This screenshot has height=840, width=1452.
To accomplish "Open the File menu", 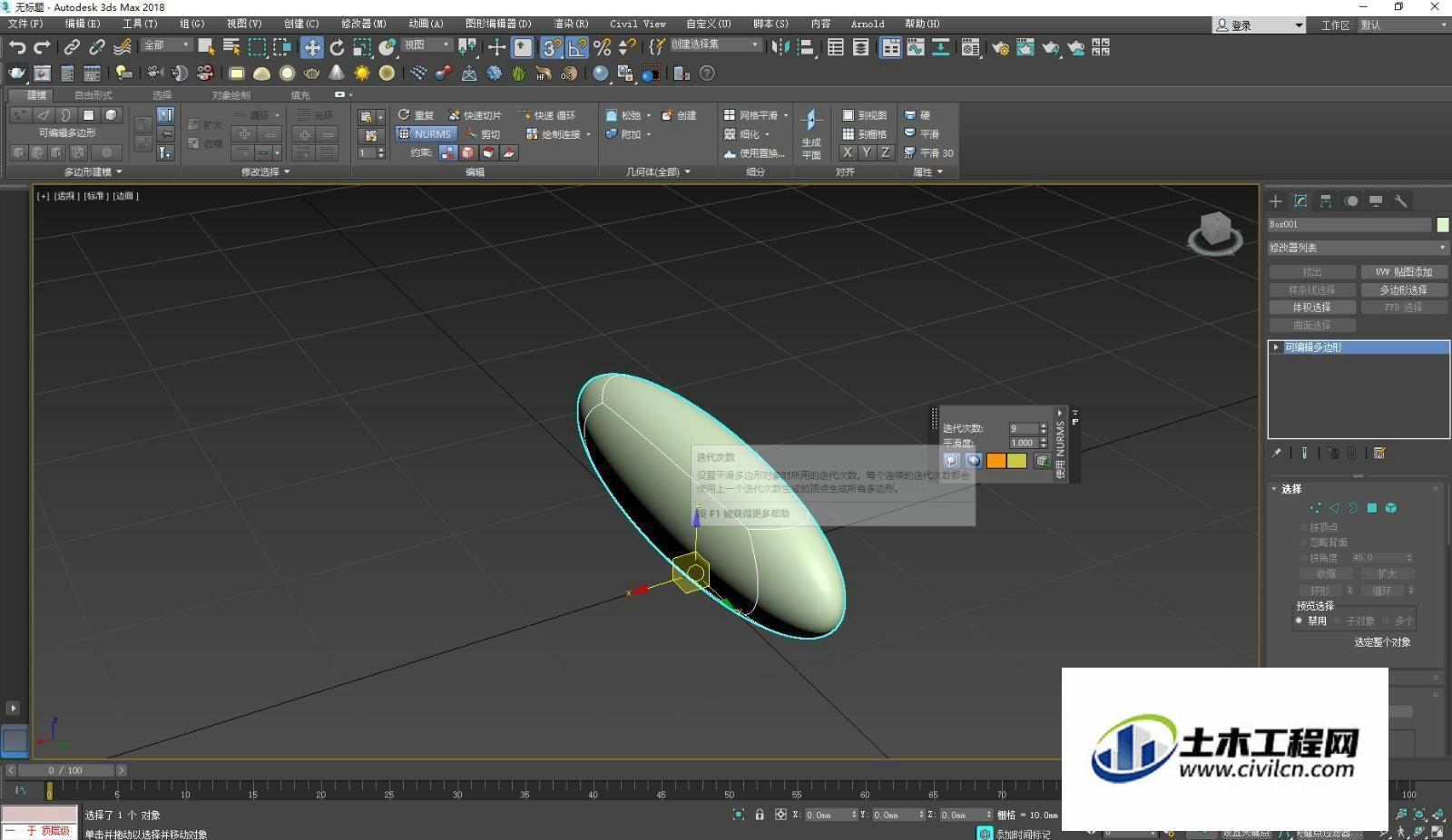I will pos(25,24).
